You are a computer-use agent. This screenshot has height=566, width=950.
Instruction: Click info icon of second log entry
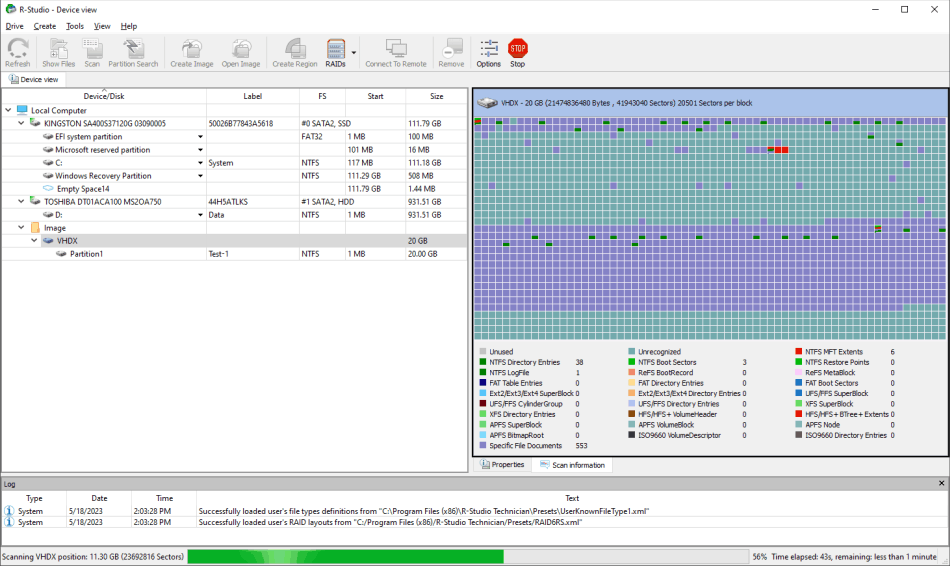9,522
